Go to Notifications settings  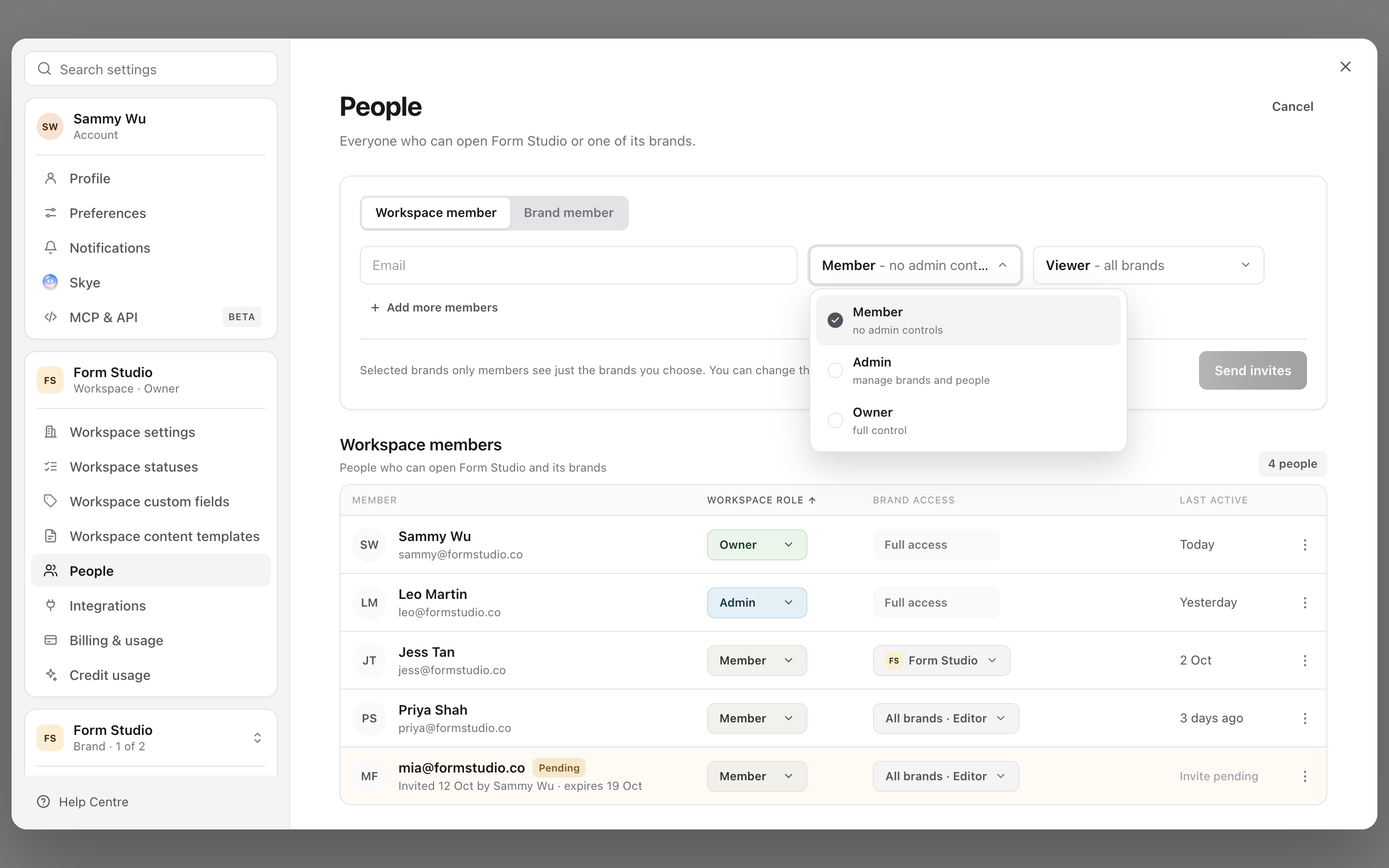150,248
